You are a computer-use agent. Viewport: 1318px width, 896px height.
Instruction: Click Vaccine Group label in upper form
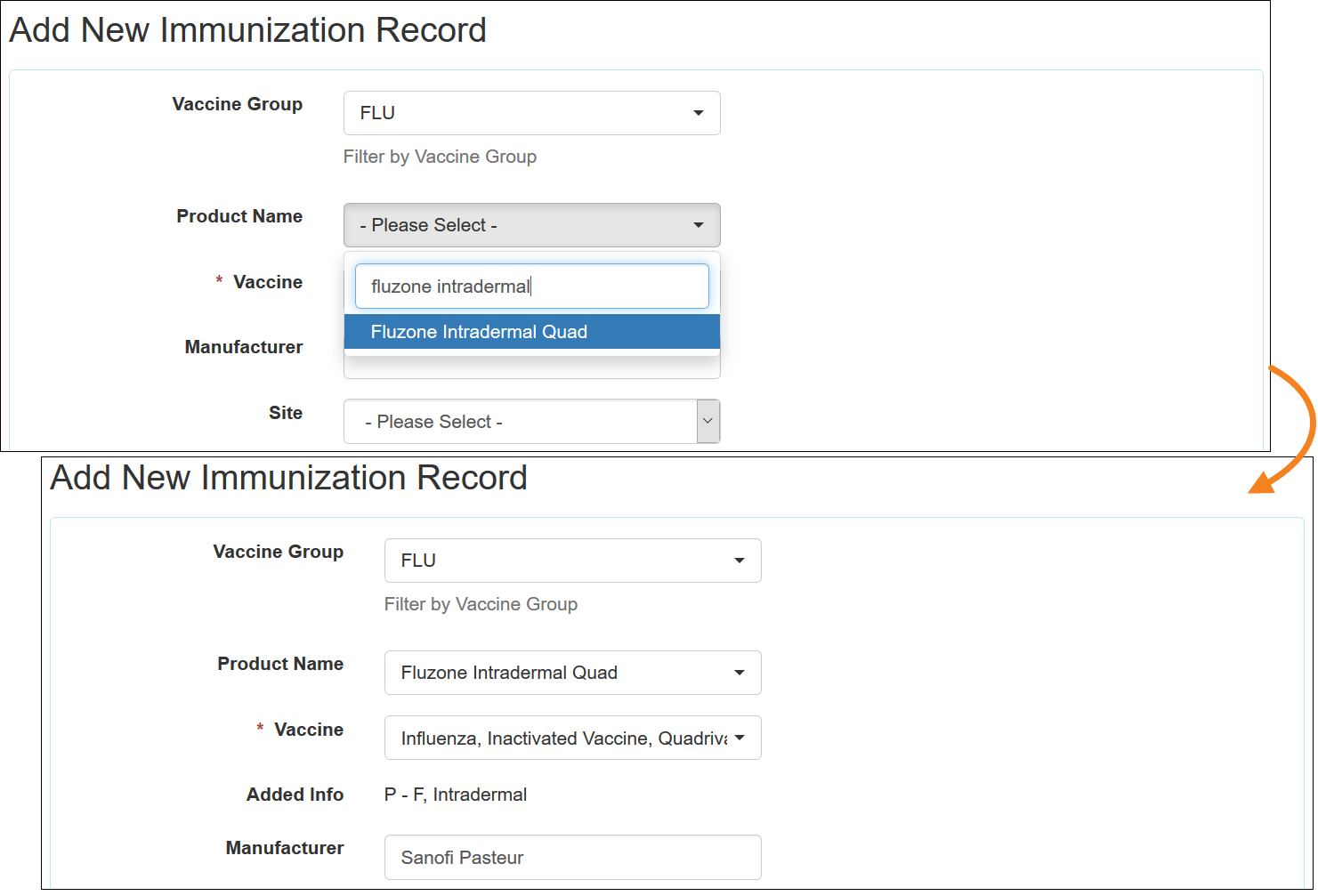pos(238,104)
